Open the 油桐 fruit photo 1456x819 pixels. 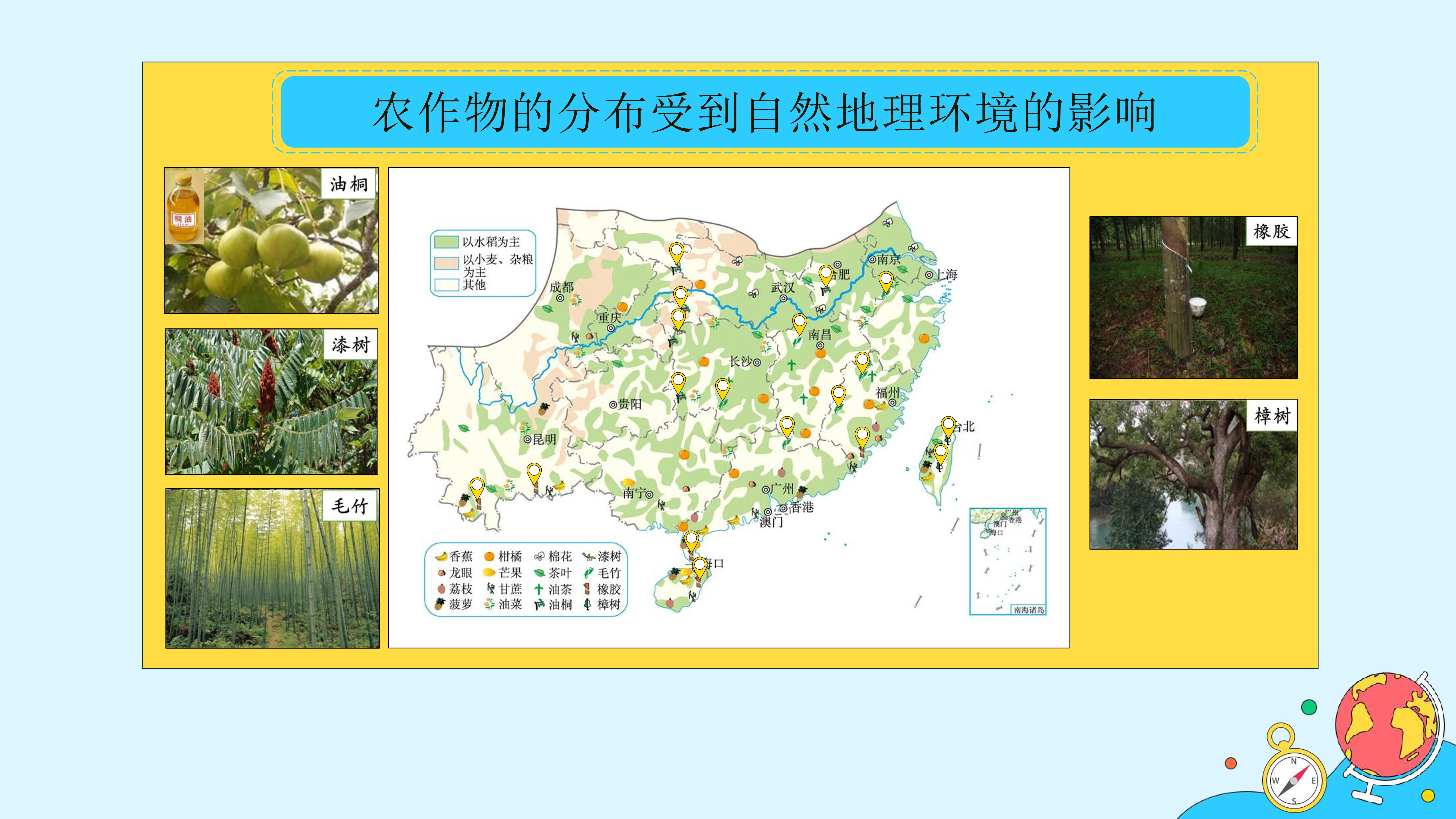(x=271, y=240)
